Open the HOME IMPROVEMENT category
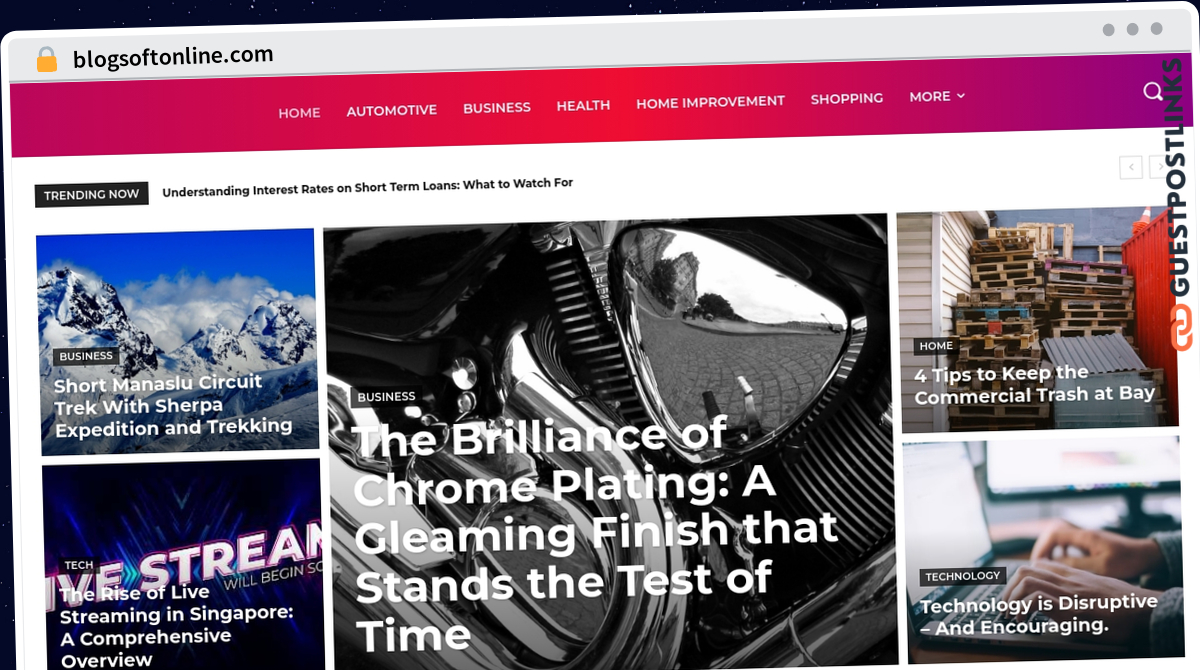 pos(710,101)
